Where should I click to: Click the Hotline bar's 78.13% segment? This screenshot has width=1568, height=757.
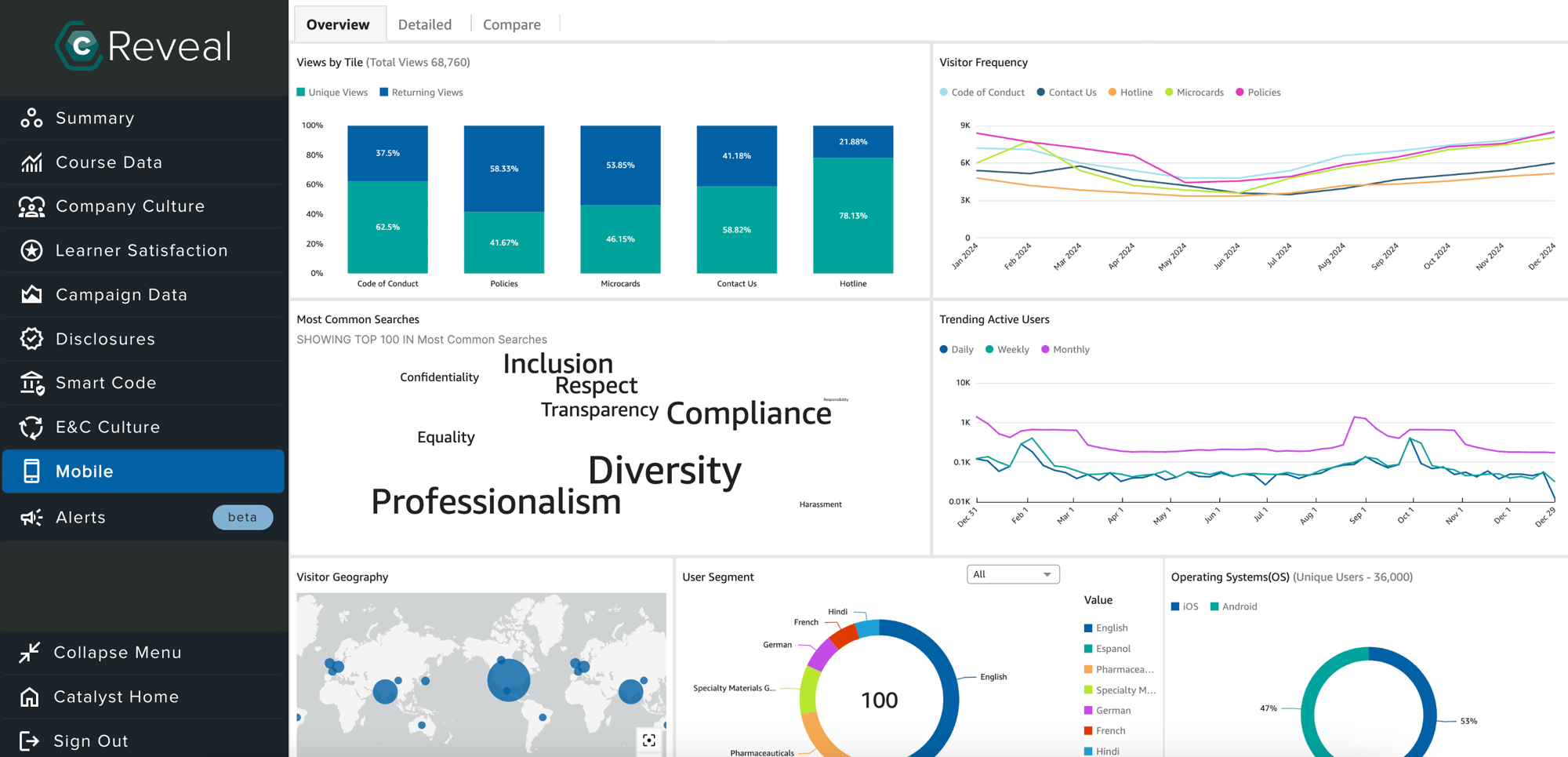[x=853, y=216]
